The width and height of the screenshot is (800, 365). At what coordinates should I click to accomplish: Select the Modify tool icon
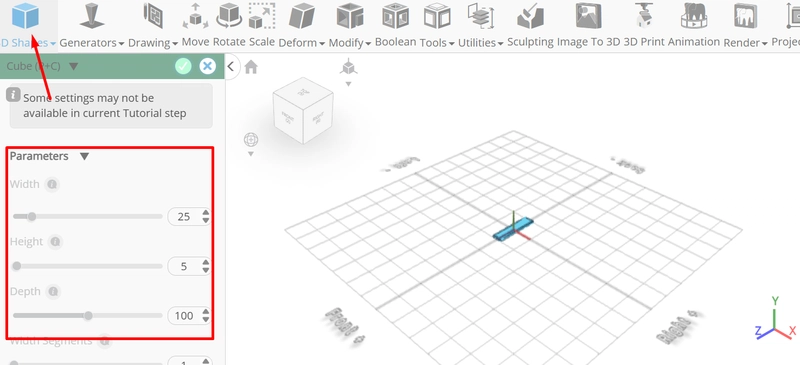click(349, 16)
